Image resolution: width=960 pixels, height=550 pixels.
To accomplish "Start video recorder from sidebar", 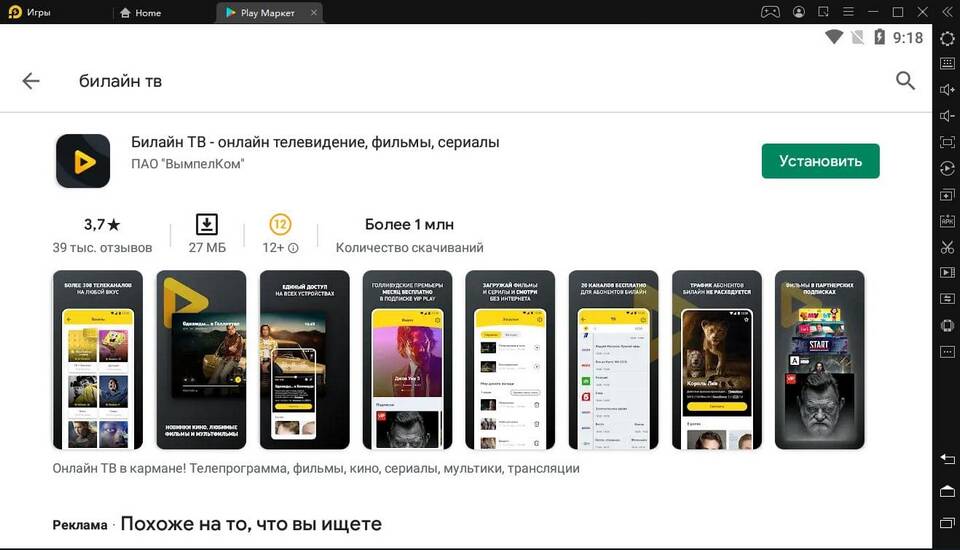I will [x=947, y=273].
